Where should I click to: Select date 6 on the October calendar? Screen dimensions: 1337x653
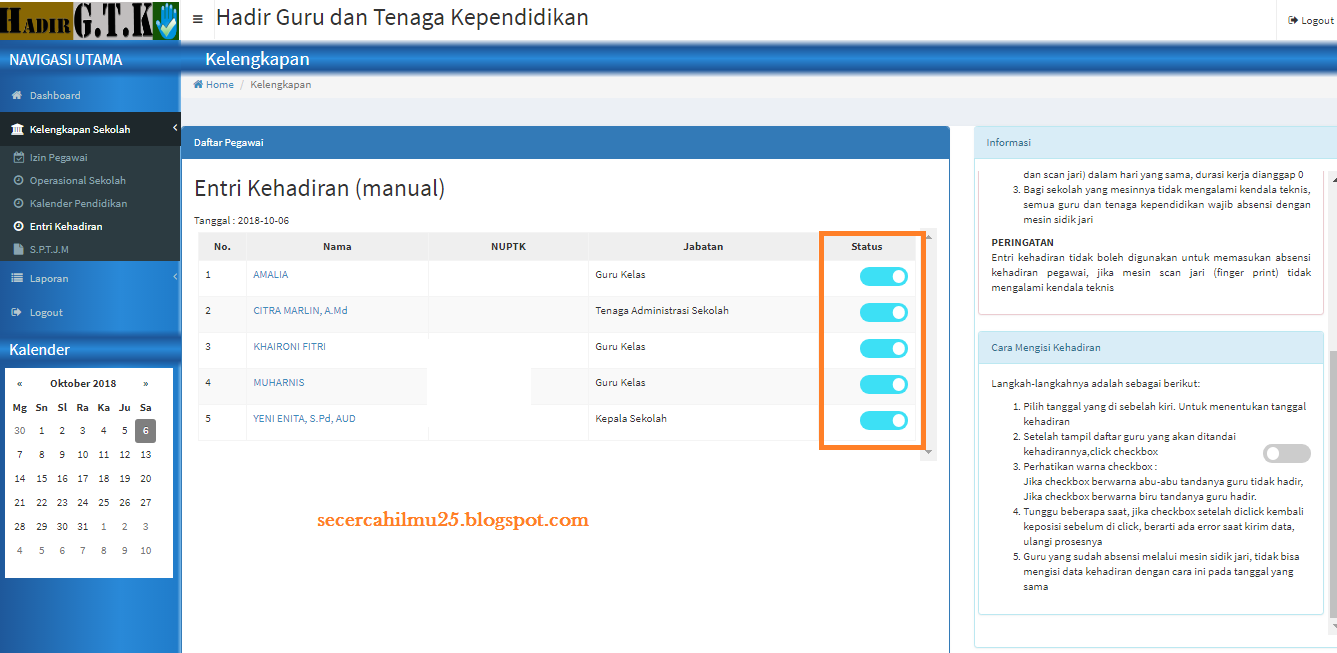tap(145, 430)
